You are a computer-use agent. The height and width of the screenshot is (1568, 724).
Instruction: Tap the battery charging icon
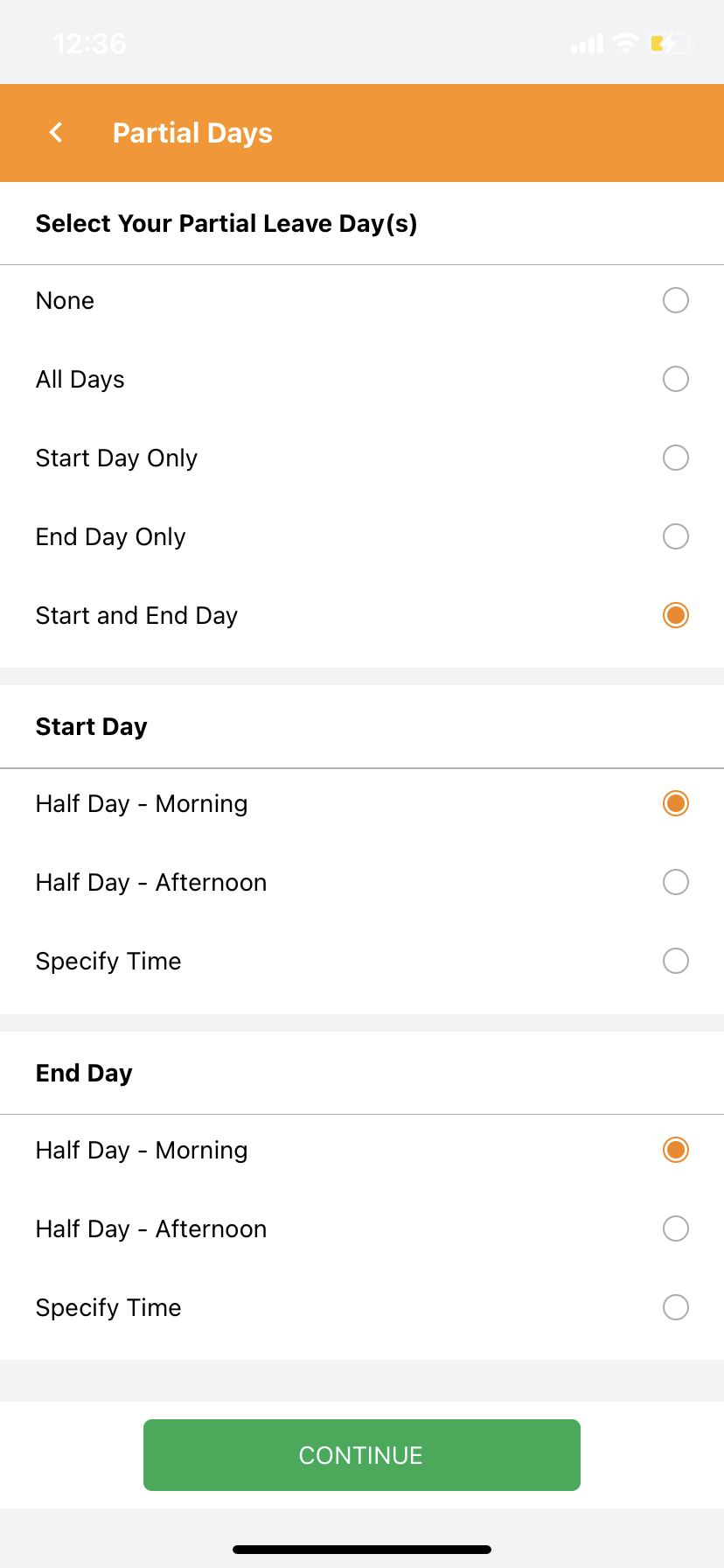[670, 43]
